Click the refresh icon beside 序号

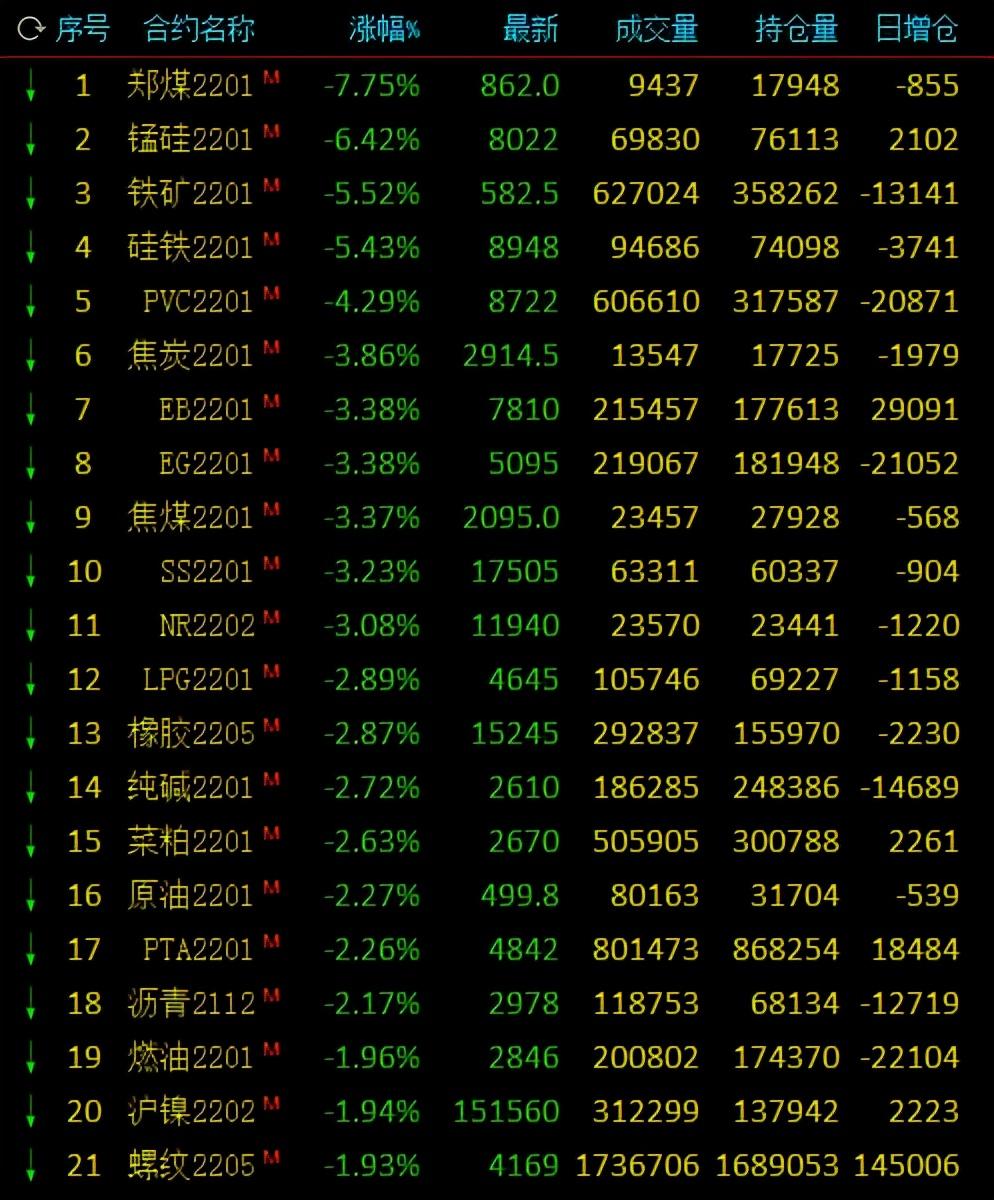pos(31,29)
